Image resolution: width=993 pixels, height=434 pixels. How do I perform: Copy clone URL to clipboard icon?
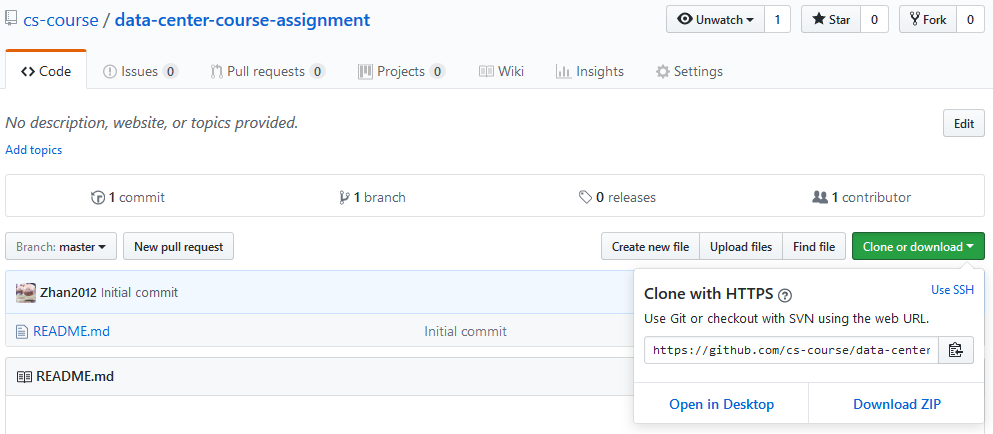point(955,350)
